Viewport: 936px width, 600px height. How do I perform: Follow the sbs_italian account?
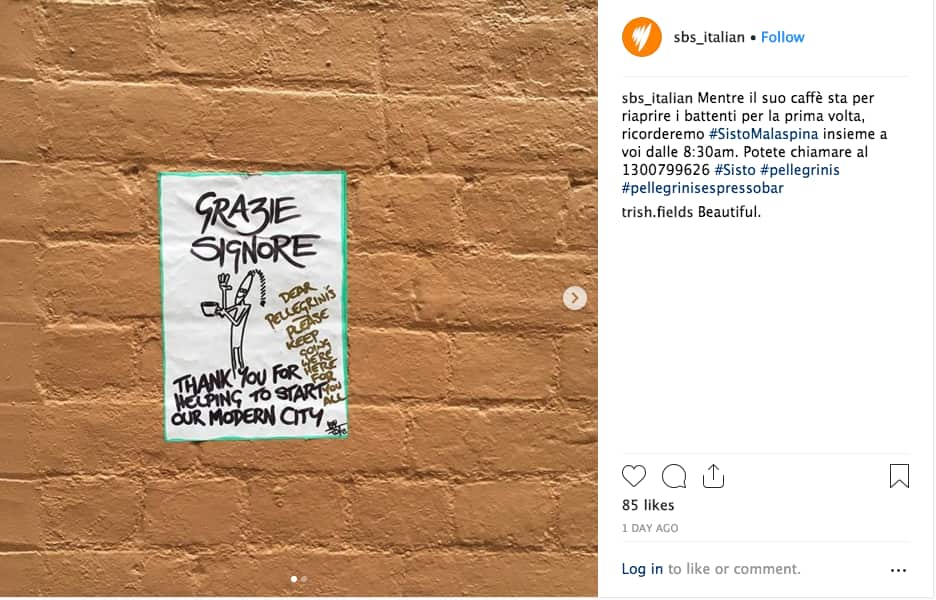point(783,37)
